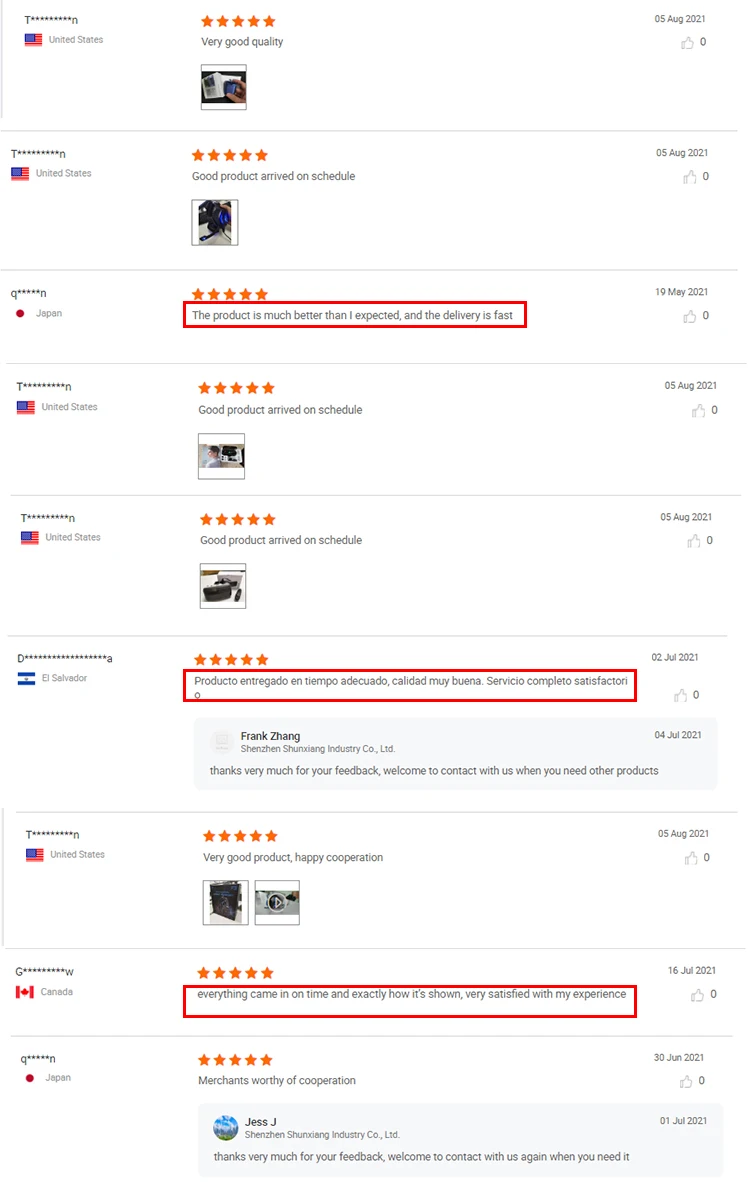The width and height of the screenshot is (750, 1182).
Task: Click the El Salvador flag icon
Action: point(26,678)
